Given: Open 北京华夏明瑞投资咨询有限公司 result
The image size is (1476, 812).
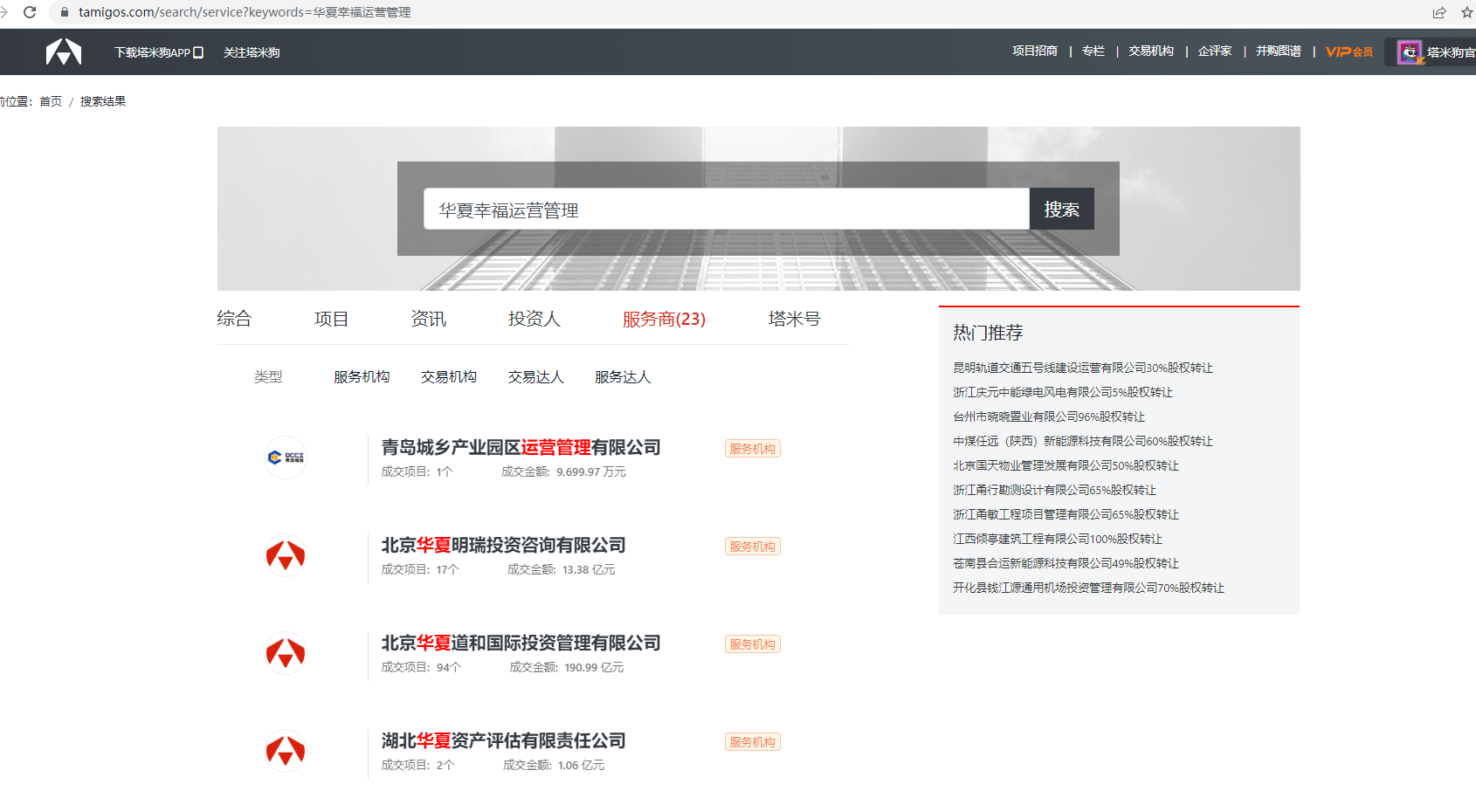Looking at the screenshot, I should tap(503, 545).
